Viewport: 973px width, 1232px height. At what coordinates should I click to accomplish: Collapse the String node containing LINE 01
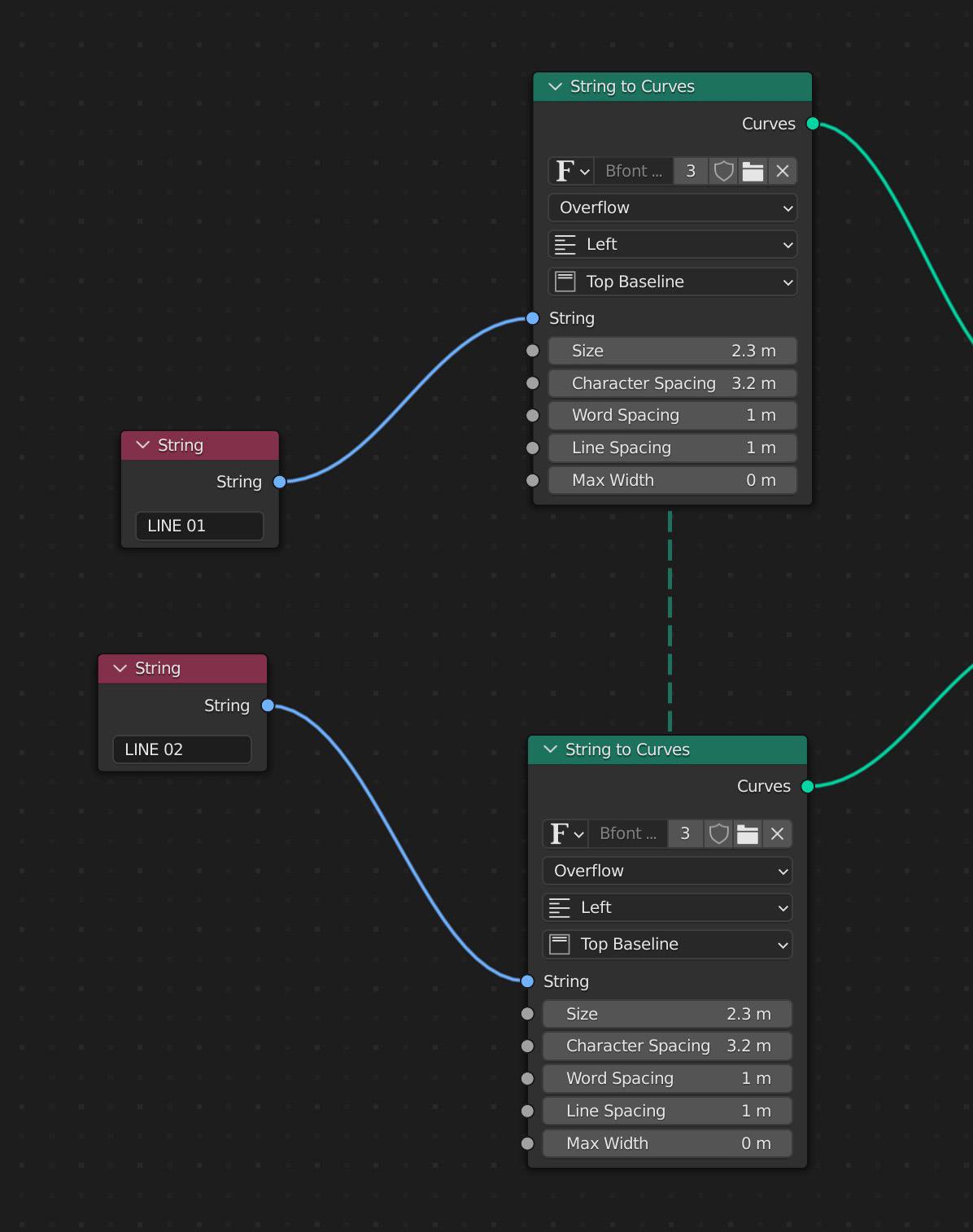click(x=143, y=445)
